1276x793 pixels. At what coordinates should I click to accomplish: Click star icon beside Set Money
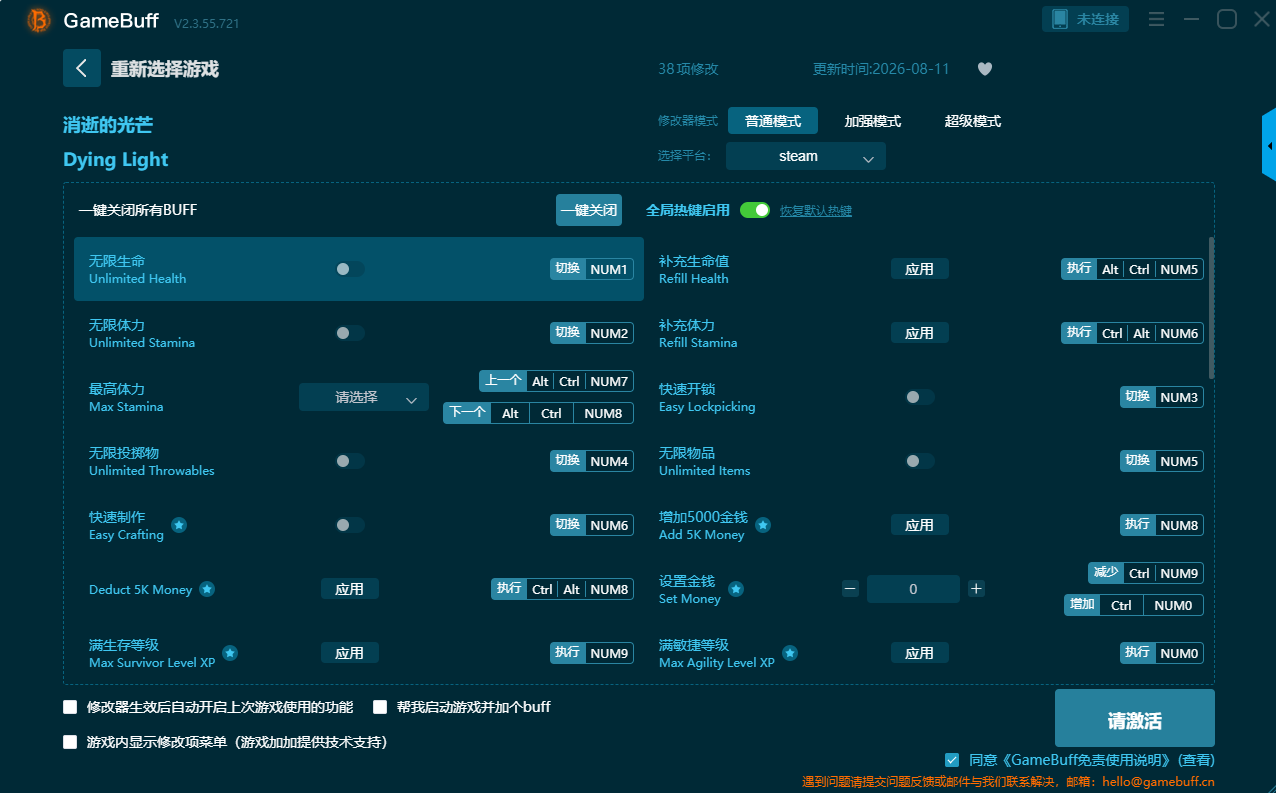click(736, 589)
